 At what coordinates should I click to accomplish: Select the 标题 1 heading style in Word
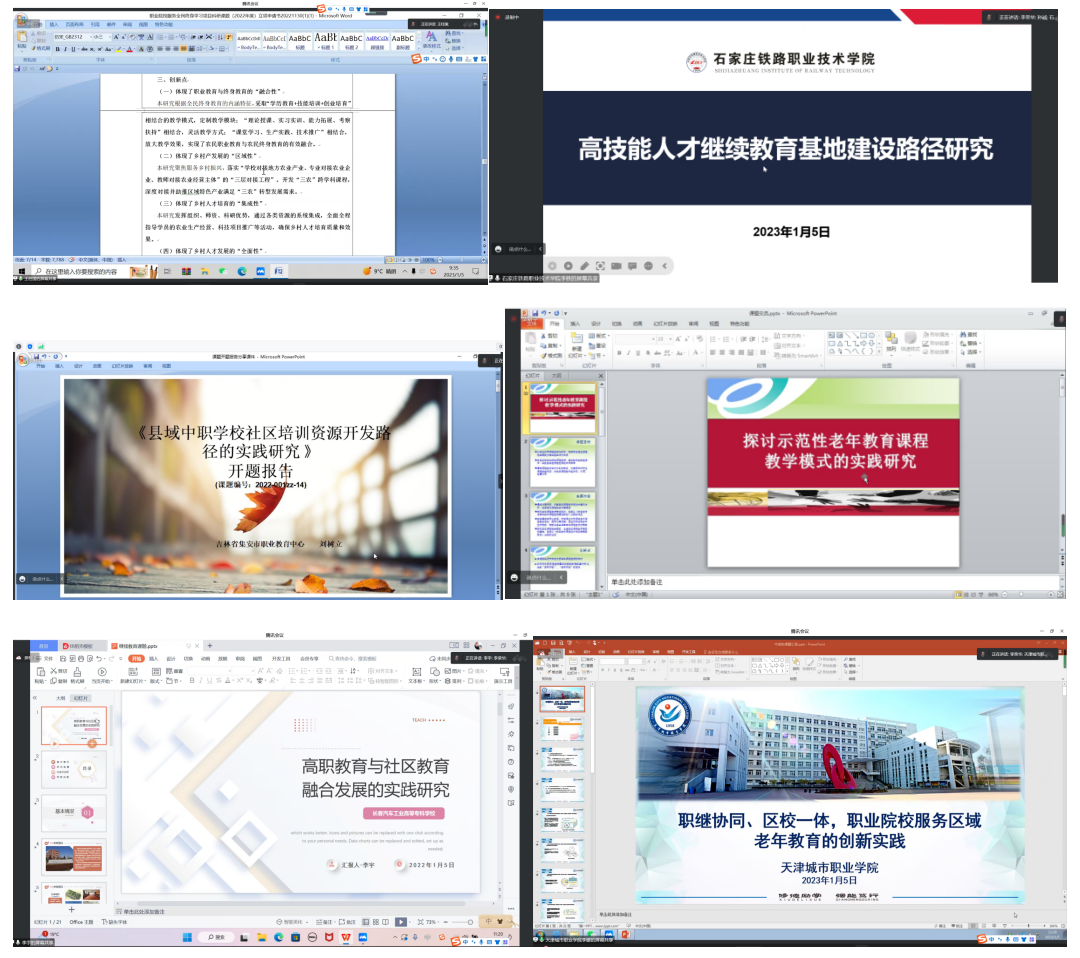pyautogui.click(x=326, y=41)
